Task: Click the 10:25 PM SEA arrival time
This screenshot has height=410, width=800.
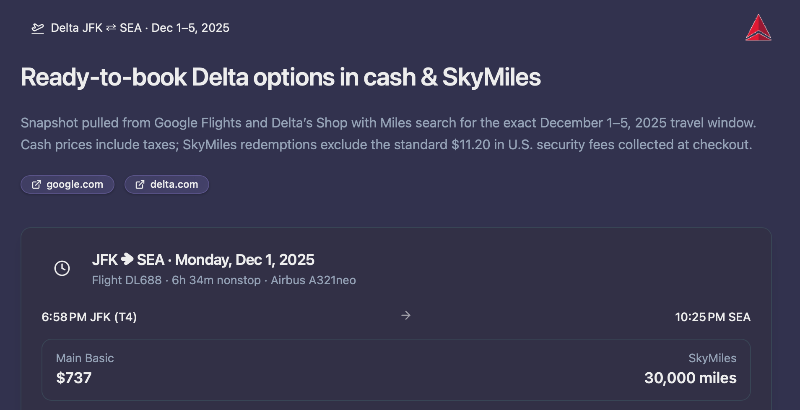Action: click(712, 317)
